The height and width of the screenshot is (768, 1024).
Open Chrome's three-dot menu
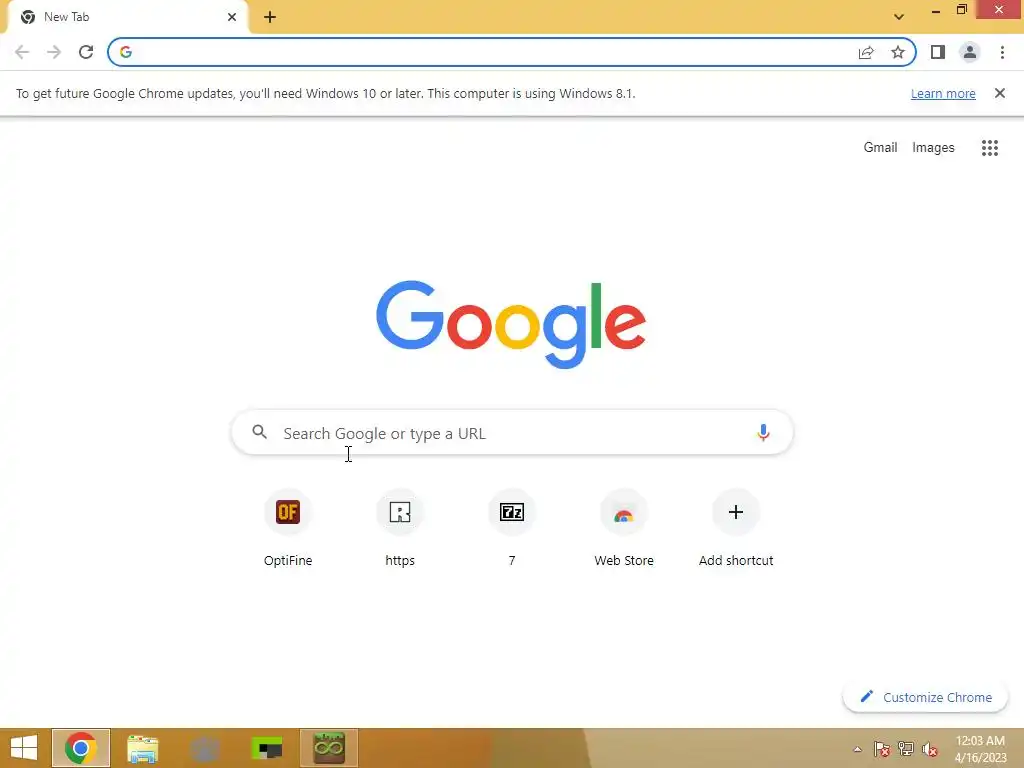point(1002,52)
